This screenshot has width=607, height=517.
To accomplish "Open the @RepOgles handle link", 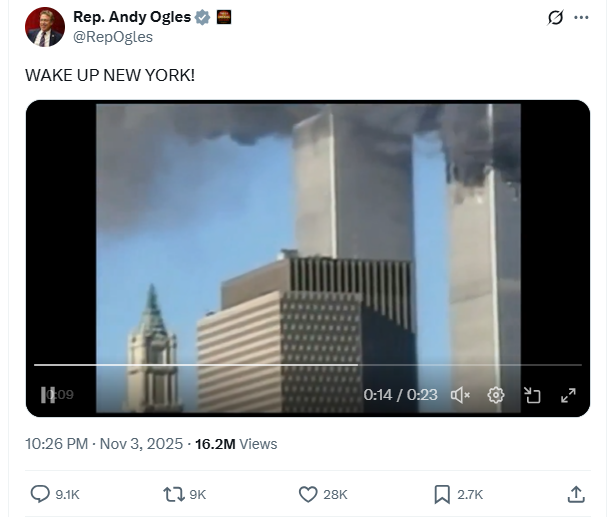I will tap(113, 37).
